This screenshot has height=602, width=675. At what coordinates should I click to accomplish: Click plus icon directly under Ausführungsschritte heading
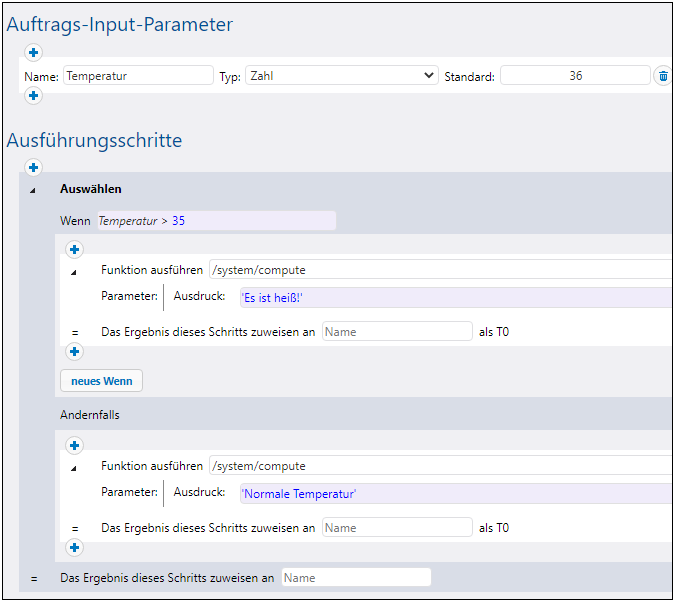pos(33,167)
